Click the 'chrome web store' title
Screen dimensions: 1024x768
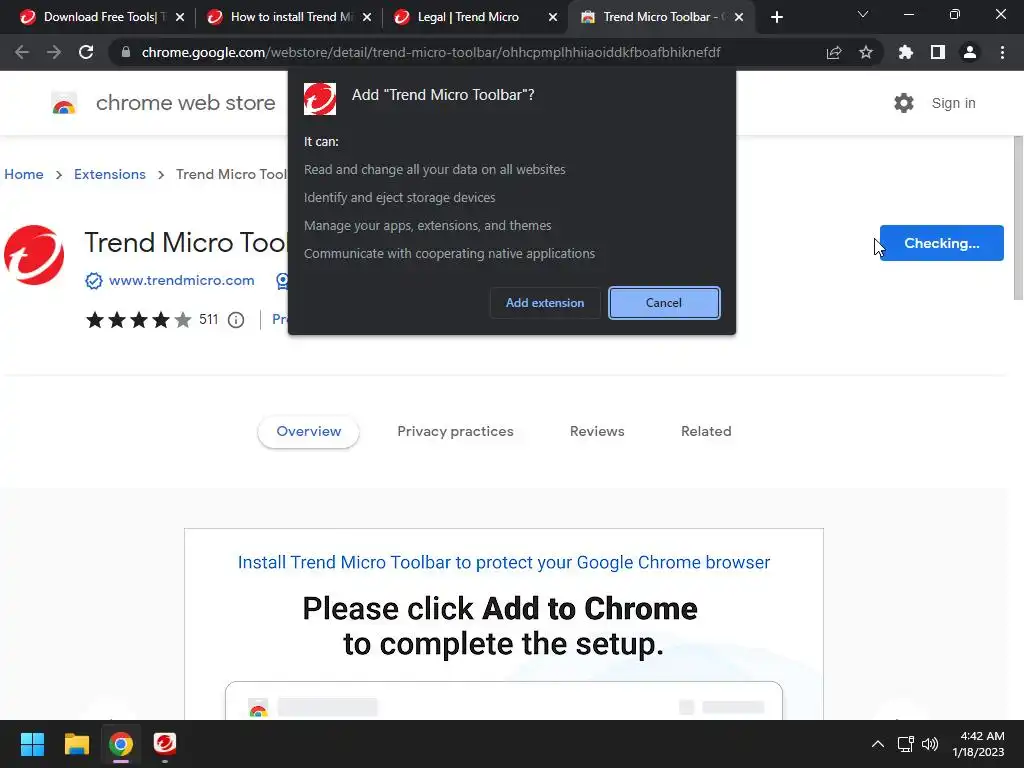pyautogui.click(x=185, y=103)
